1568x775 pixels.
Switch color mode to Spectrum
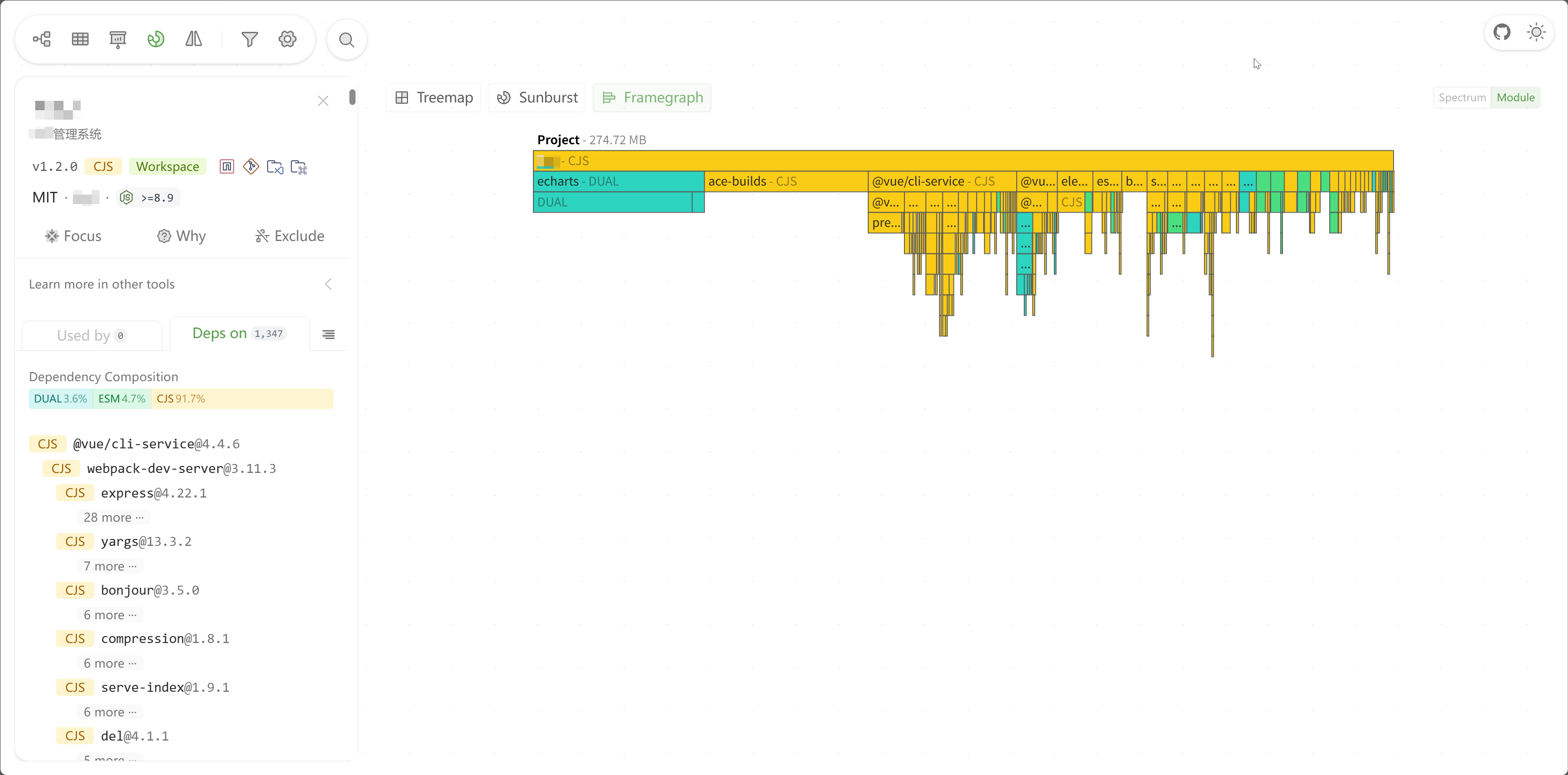coord(1462,98)
